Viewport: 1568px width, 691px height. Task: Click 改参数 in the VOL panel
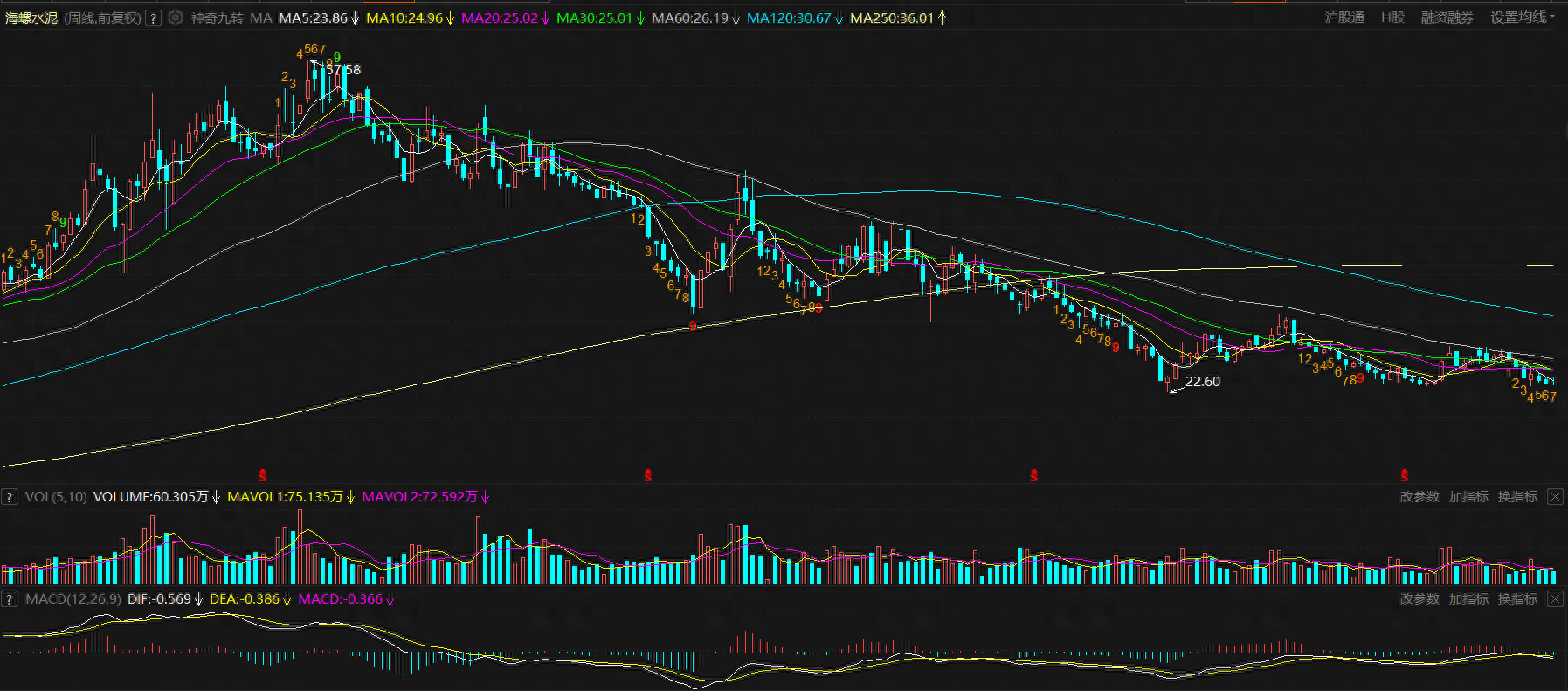1419,497
